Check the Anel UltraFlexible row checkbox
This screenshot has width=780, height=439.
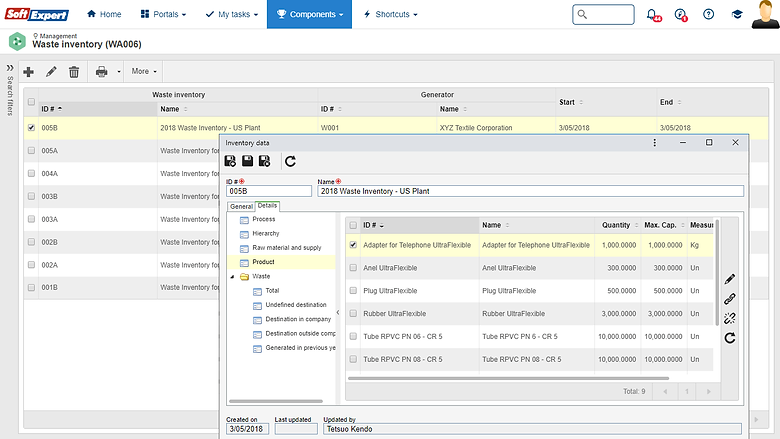click(353, 268)
